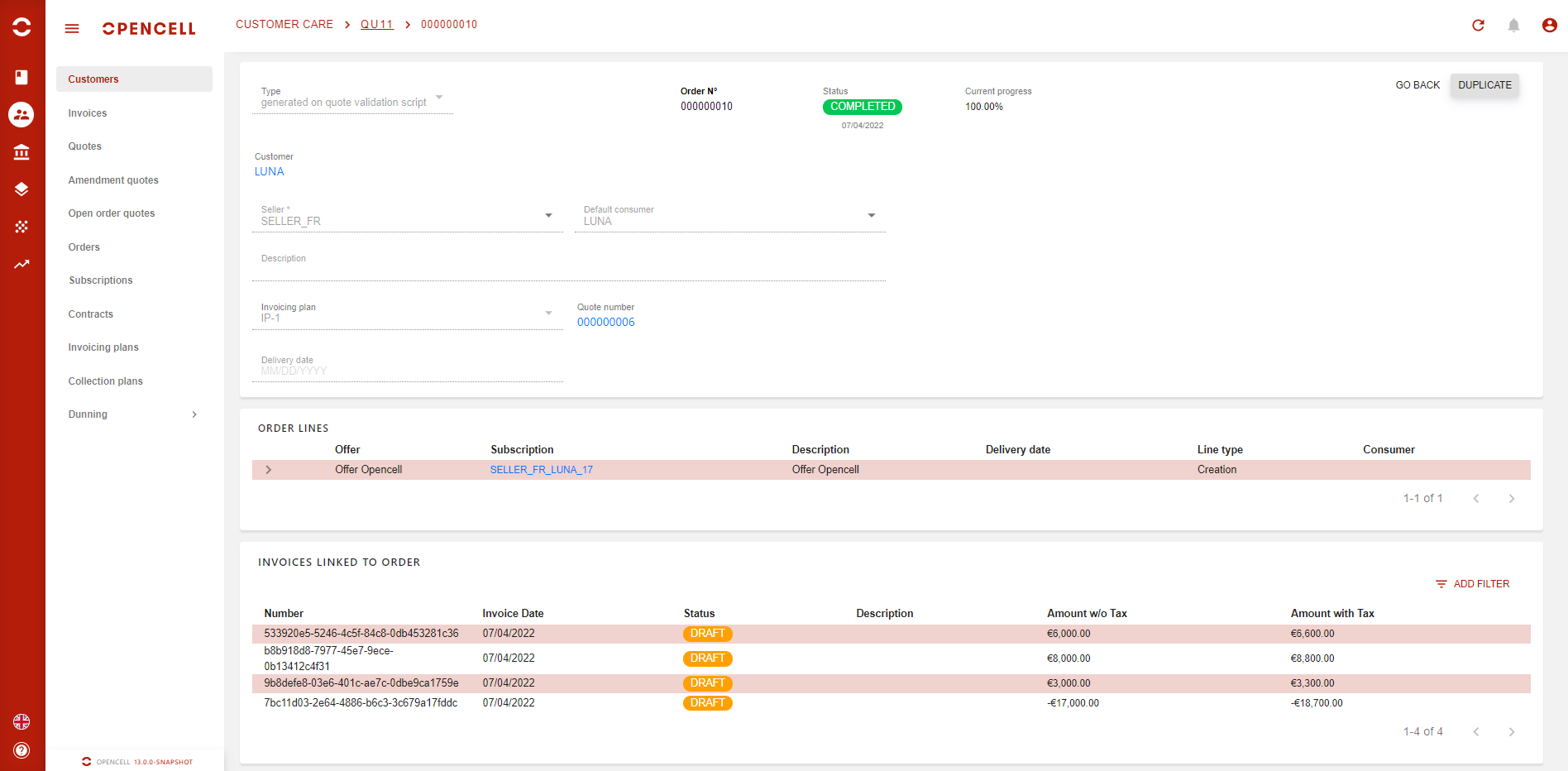Open invoice 7bc11d03-2e64-4886-b6c3-3c679a17fddc
This screenshot has width=1568, height=771.
coord(361,703)
